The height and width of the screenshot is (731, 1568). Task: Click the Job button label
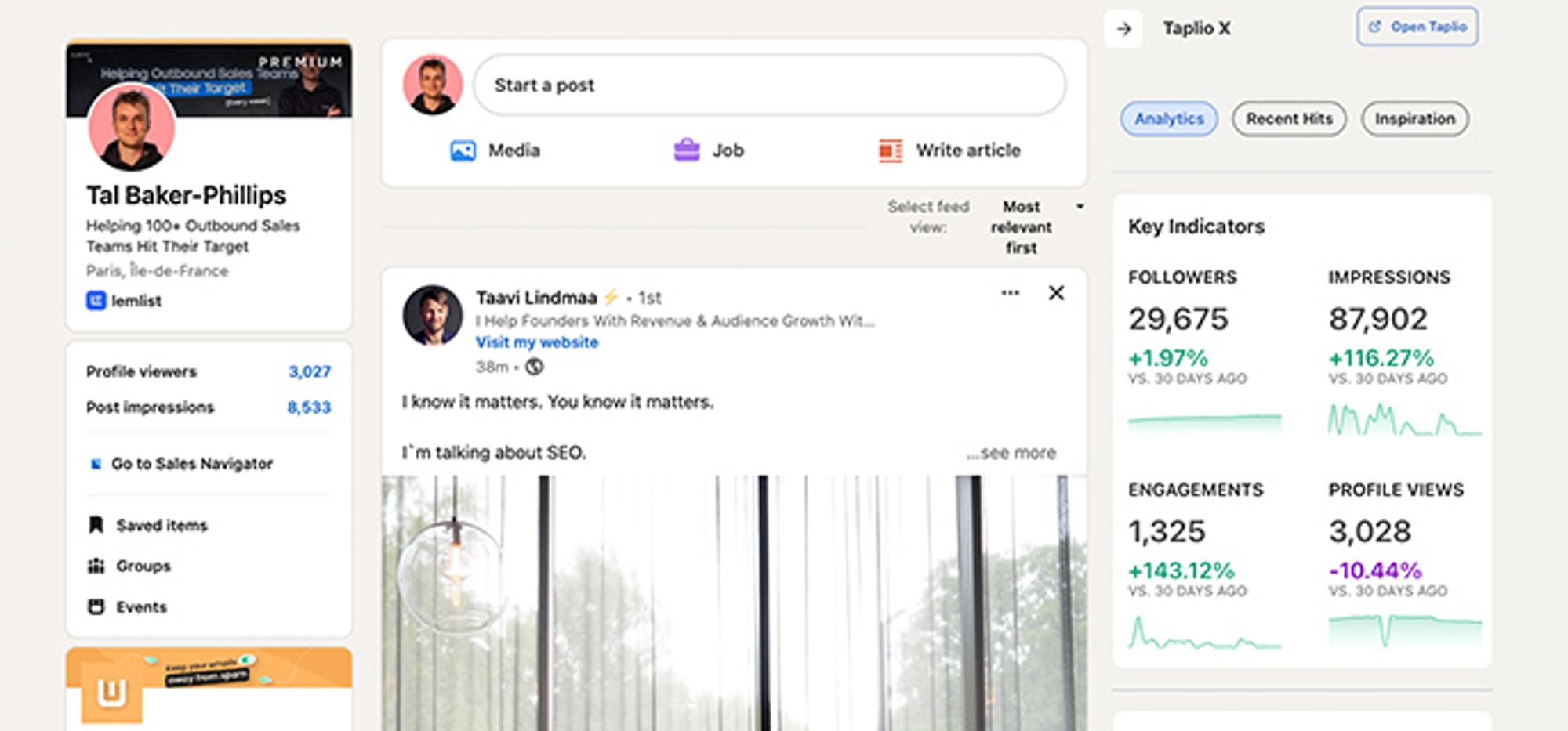728,150
